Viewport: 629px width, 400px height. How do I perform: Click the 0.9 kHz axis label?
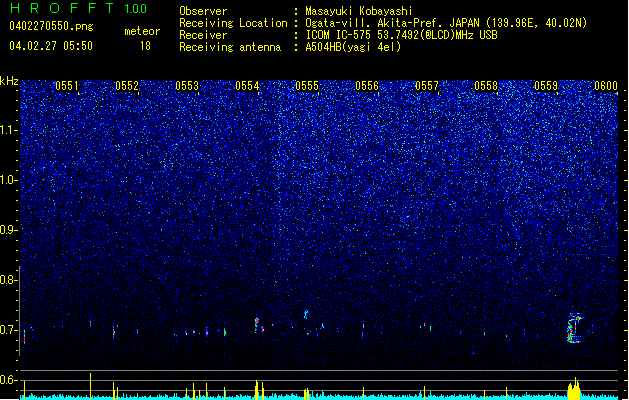click(9, 230)
